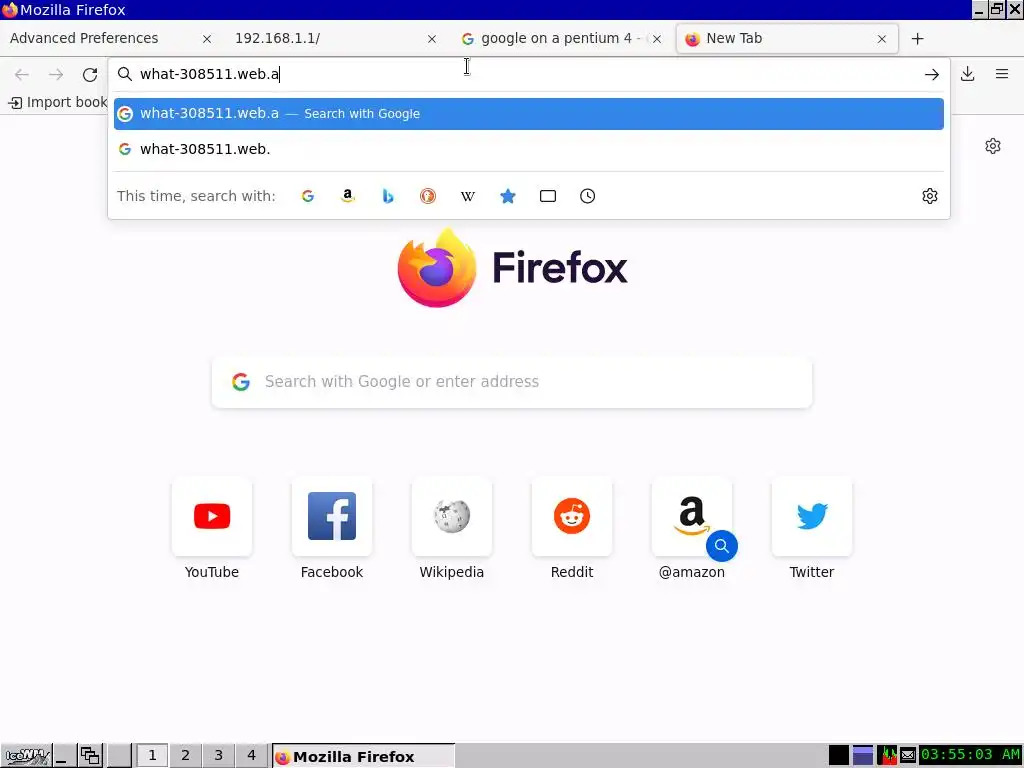Search this time with Bing icon
The height and width of the screenshot is (768, 1024).
point(388,196)
